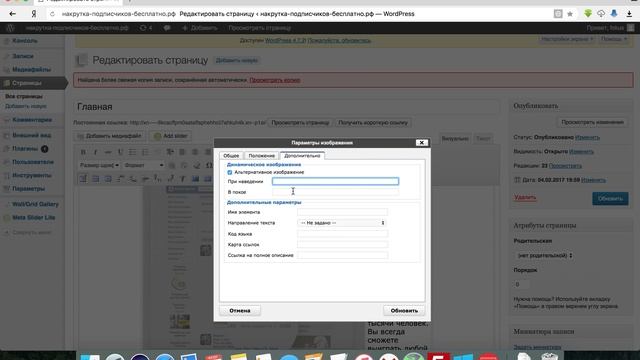This screenshot has height=360, width=640.
Task: Select the Дополнительно tab
Action: point(302,156)
